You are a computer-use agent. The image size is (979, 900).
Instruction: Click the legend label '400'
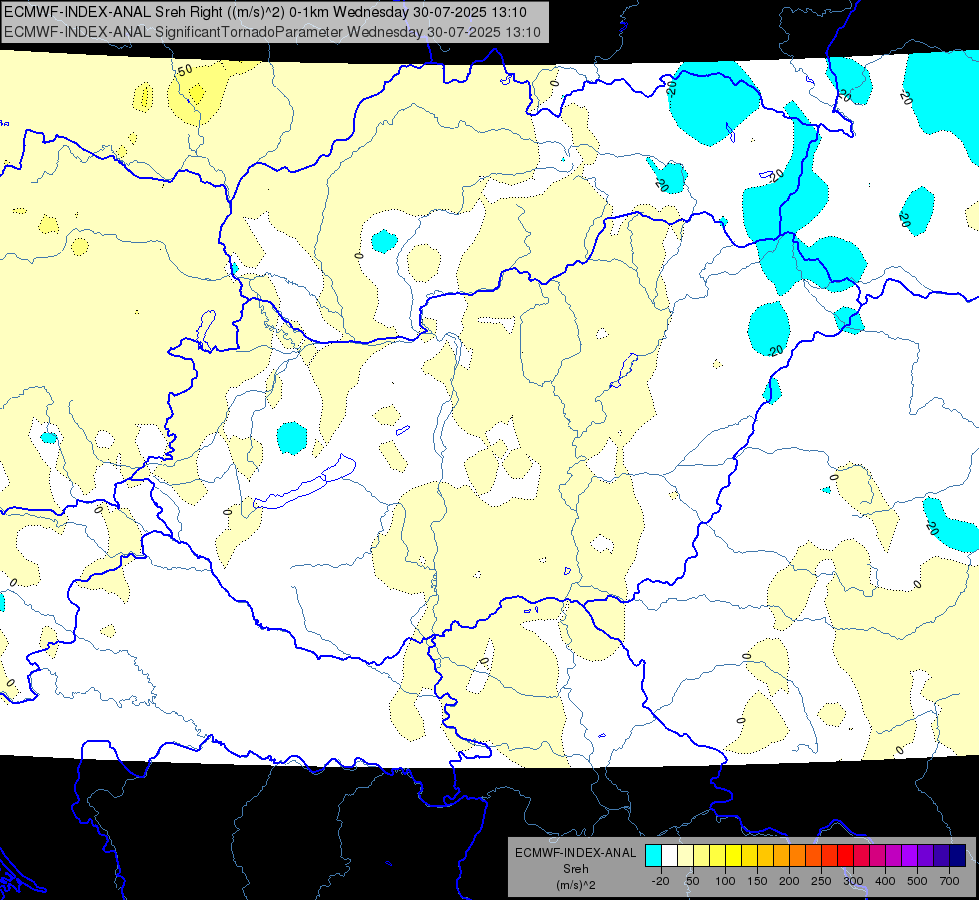click(x=885, y=881)
